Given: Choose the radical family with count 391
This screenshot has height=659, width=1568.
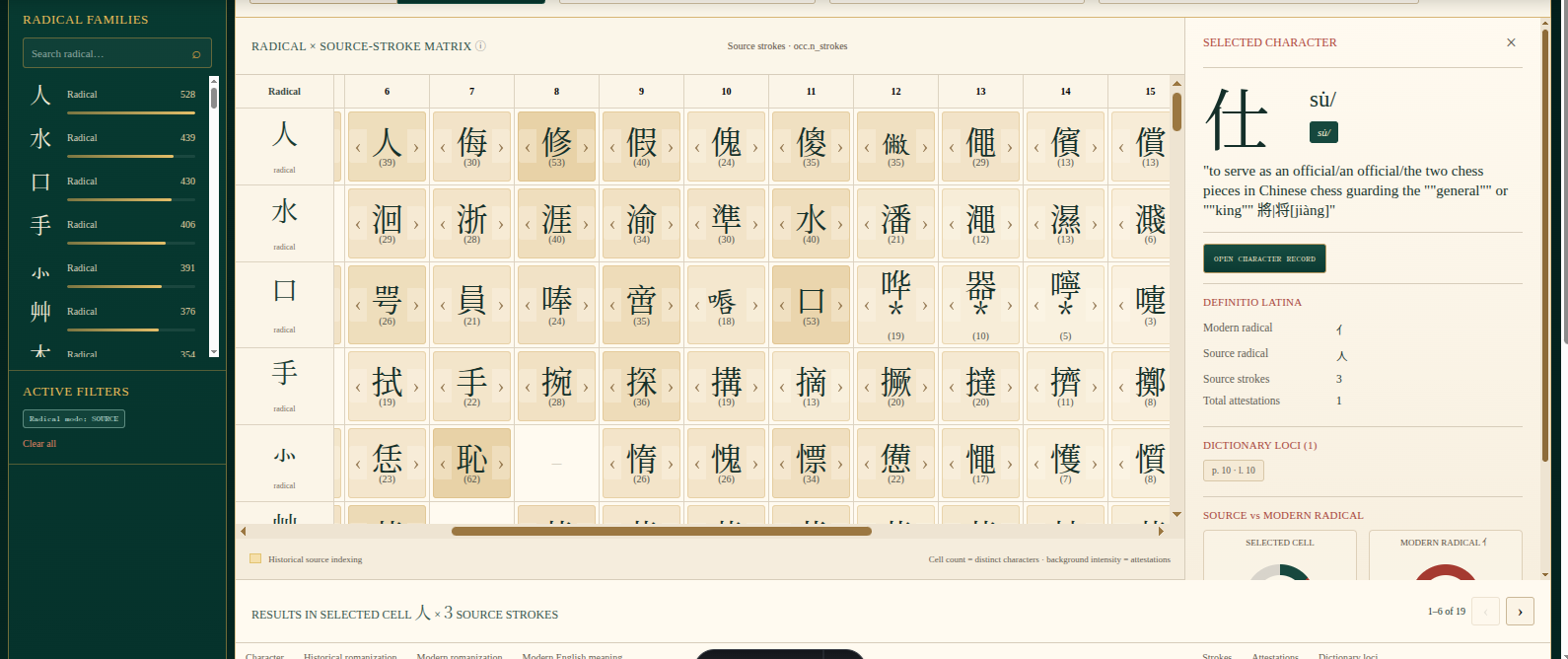Looking at the screenshot, I should pos(112,270).
